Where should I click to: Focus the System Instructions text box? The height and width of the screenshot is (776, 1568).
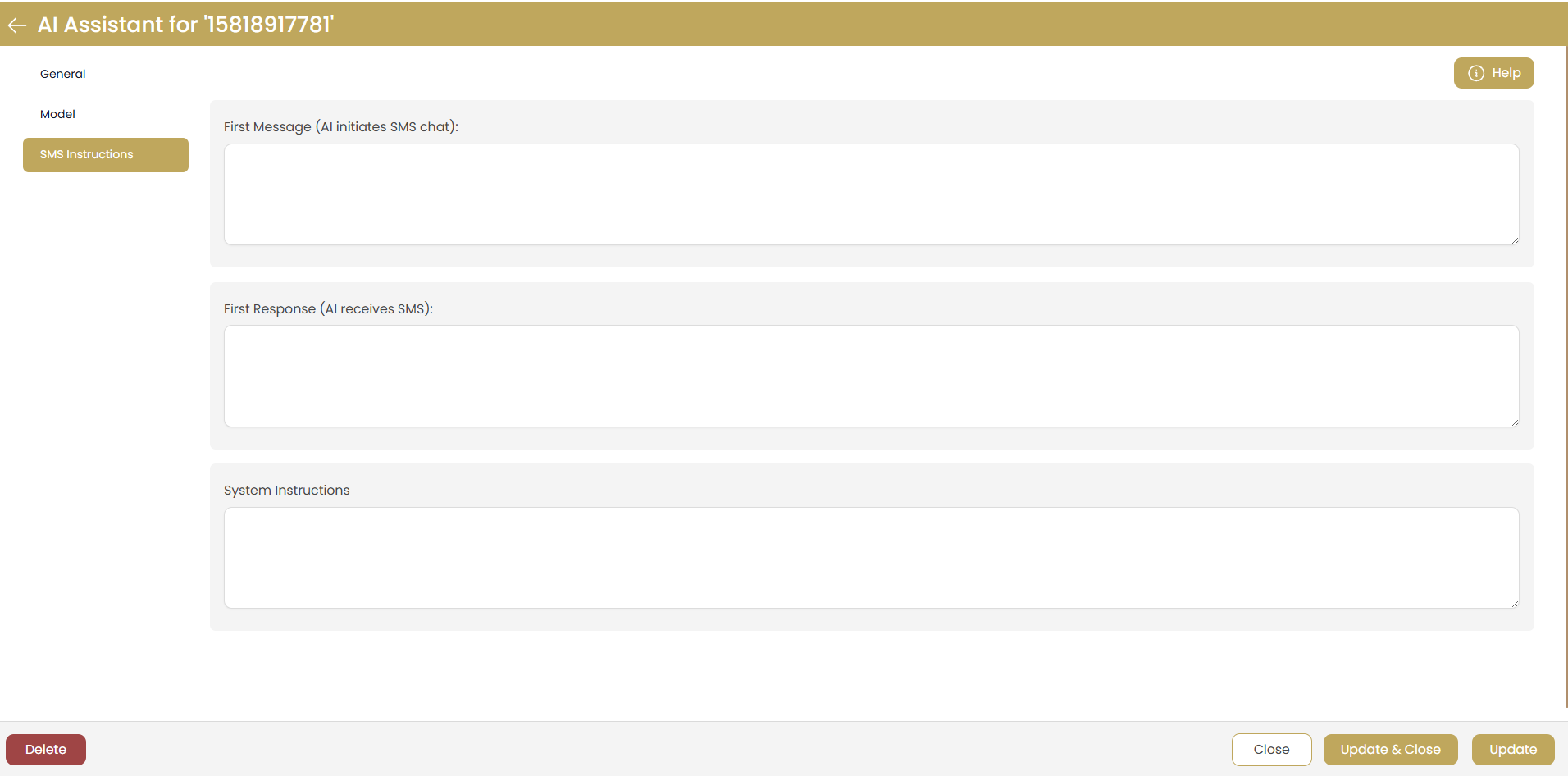tap(871, 558)
